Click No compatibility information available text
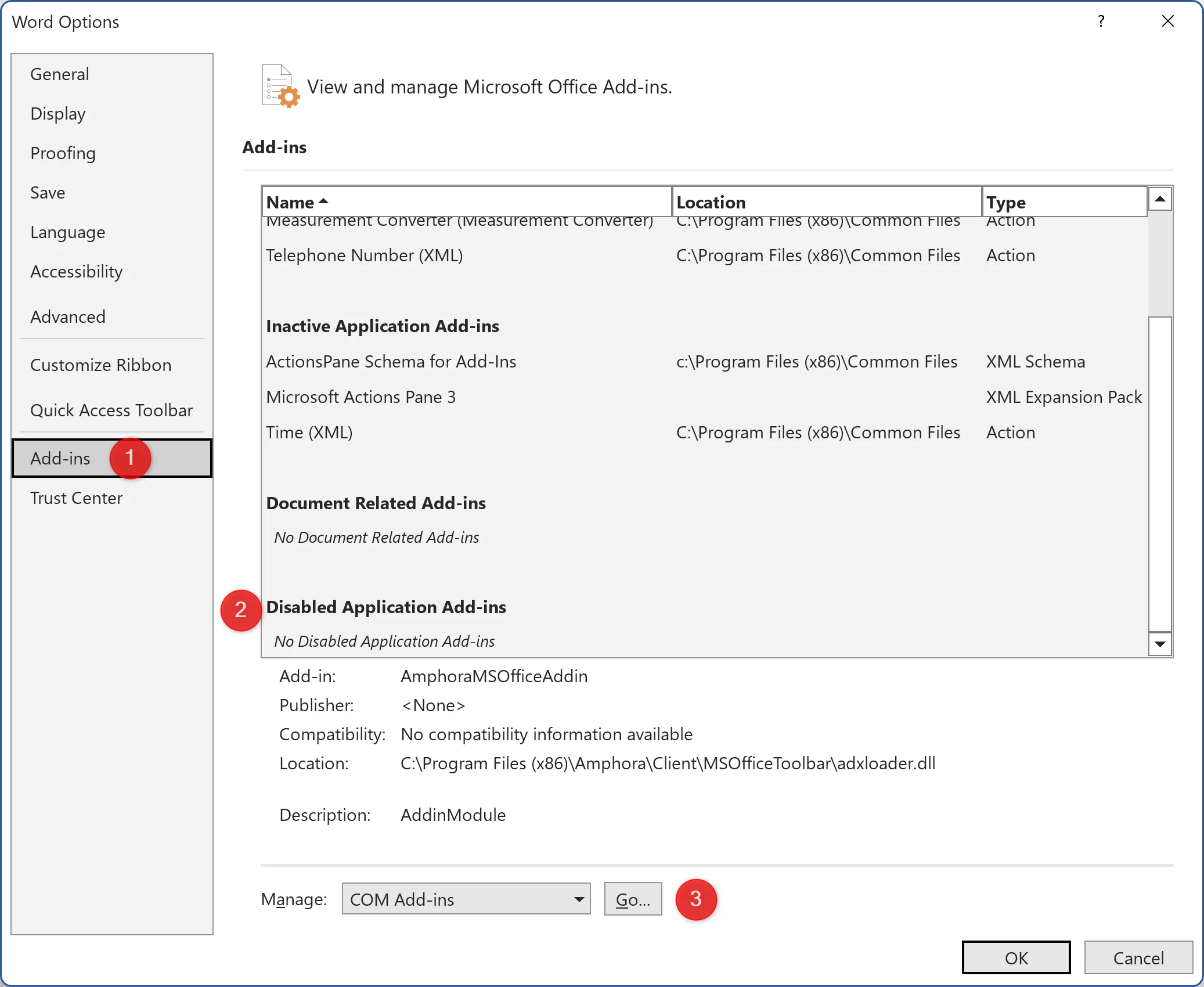This screenshot has height=987, width=1204. (546, 734)
